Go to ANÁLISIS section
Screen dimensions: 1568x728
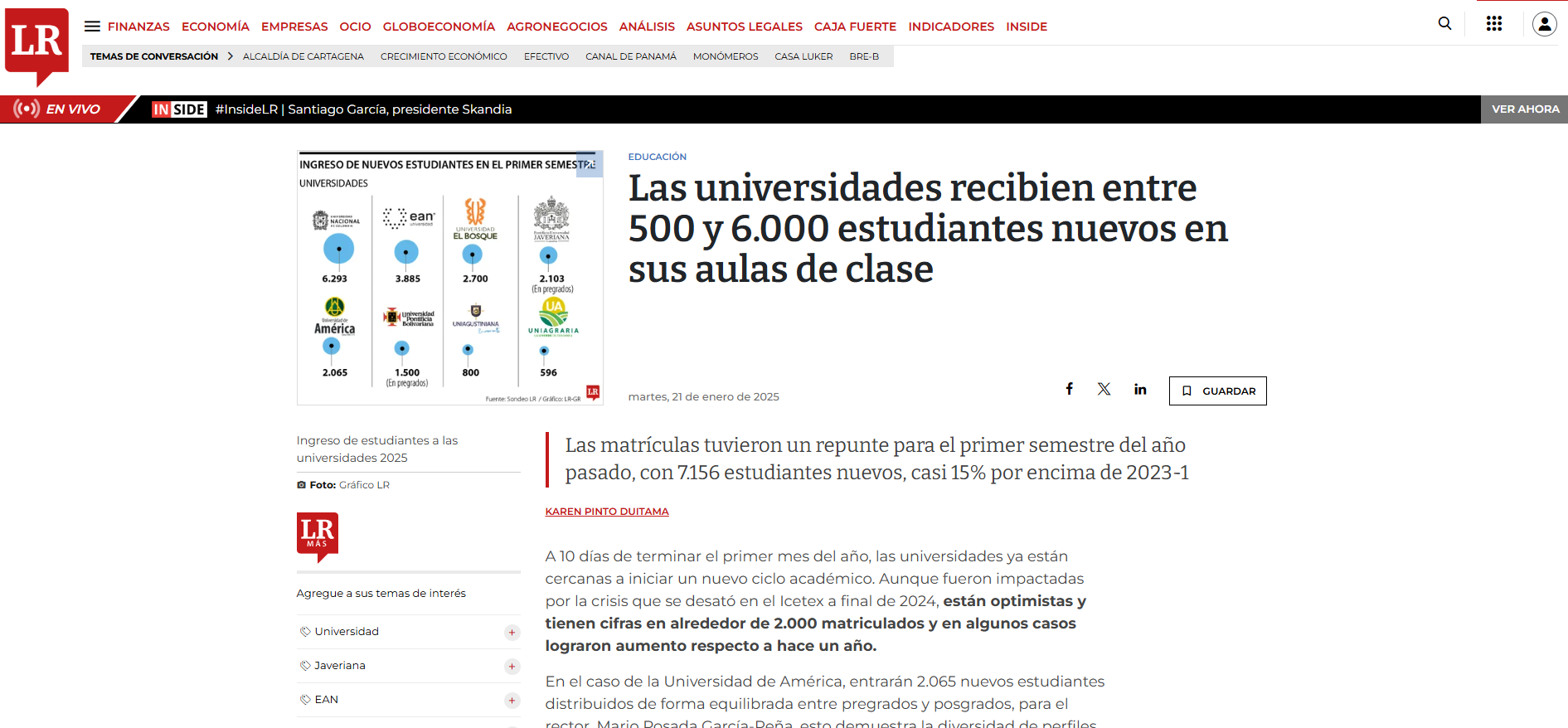[647, 27]
